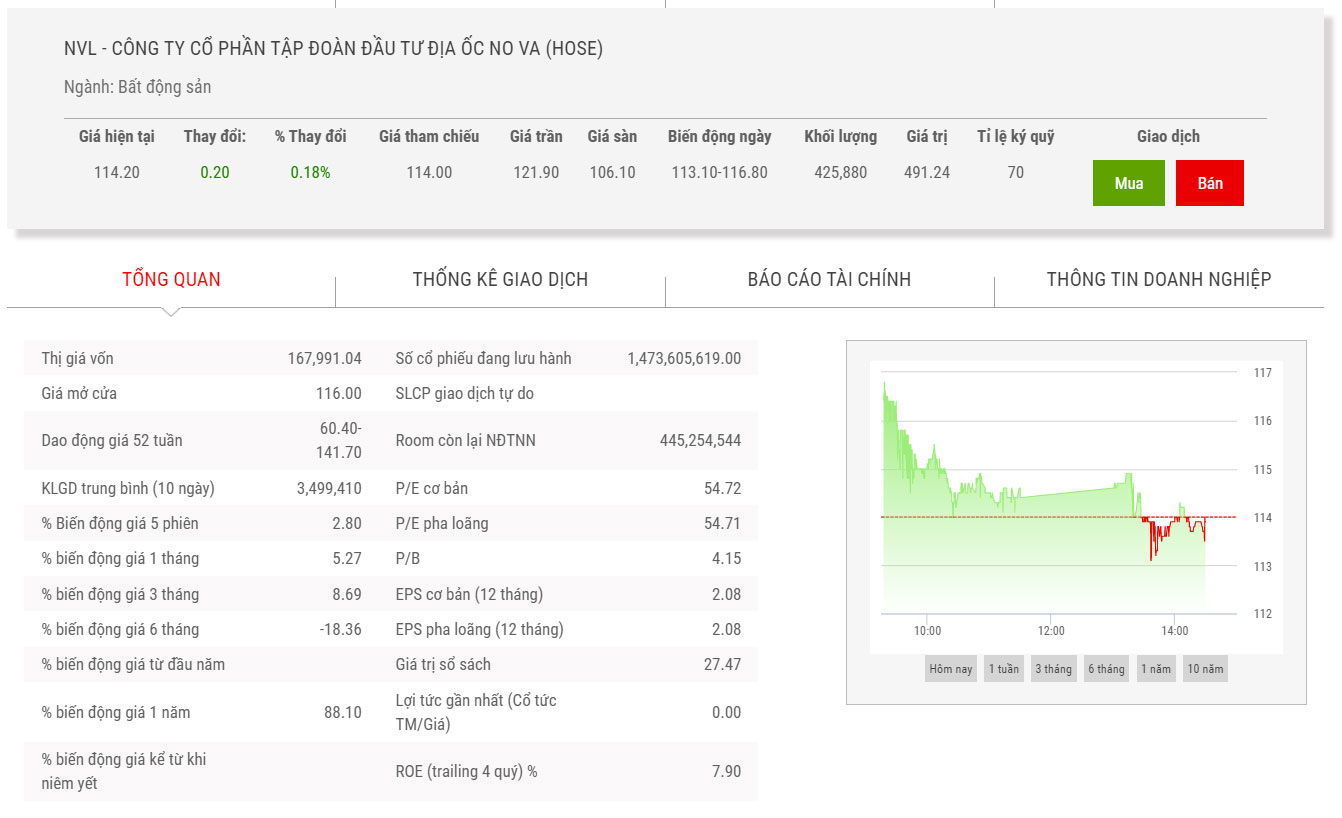The width and height of the screenshot is (1342, 818).
Task: Switch chart to 3 tháng range
Action: coord(1053,669)
